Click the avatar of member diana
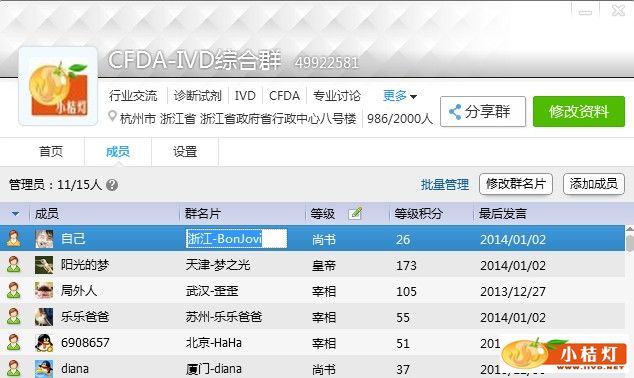This screenshot has height=378, width=634. tap(44, 368)
